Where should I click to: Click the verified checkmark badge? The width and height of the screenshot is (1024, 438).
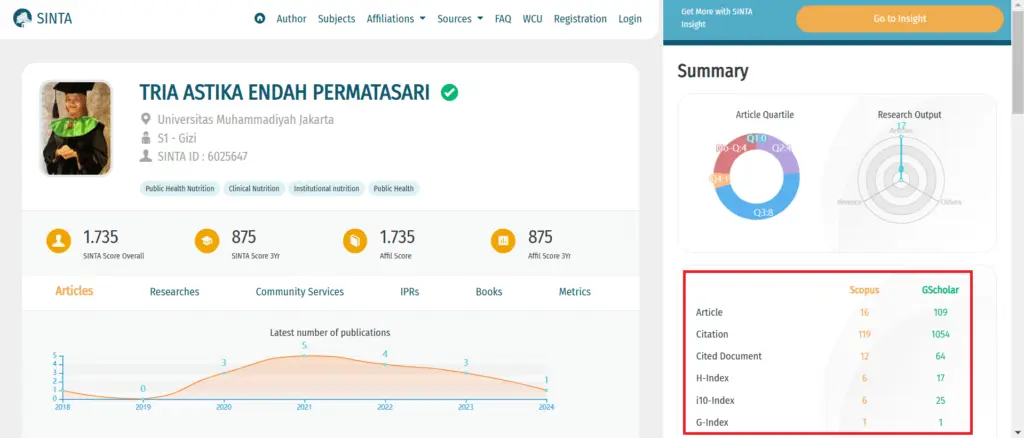click(449, 93)
